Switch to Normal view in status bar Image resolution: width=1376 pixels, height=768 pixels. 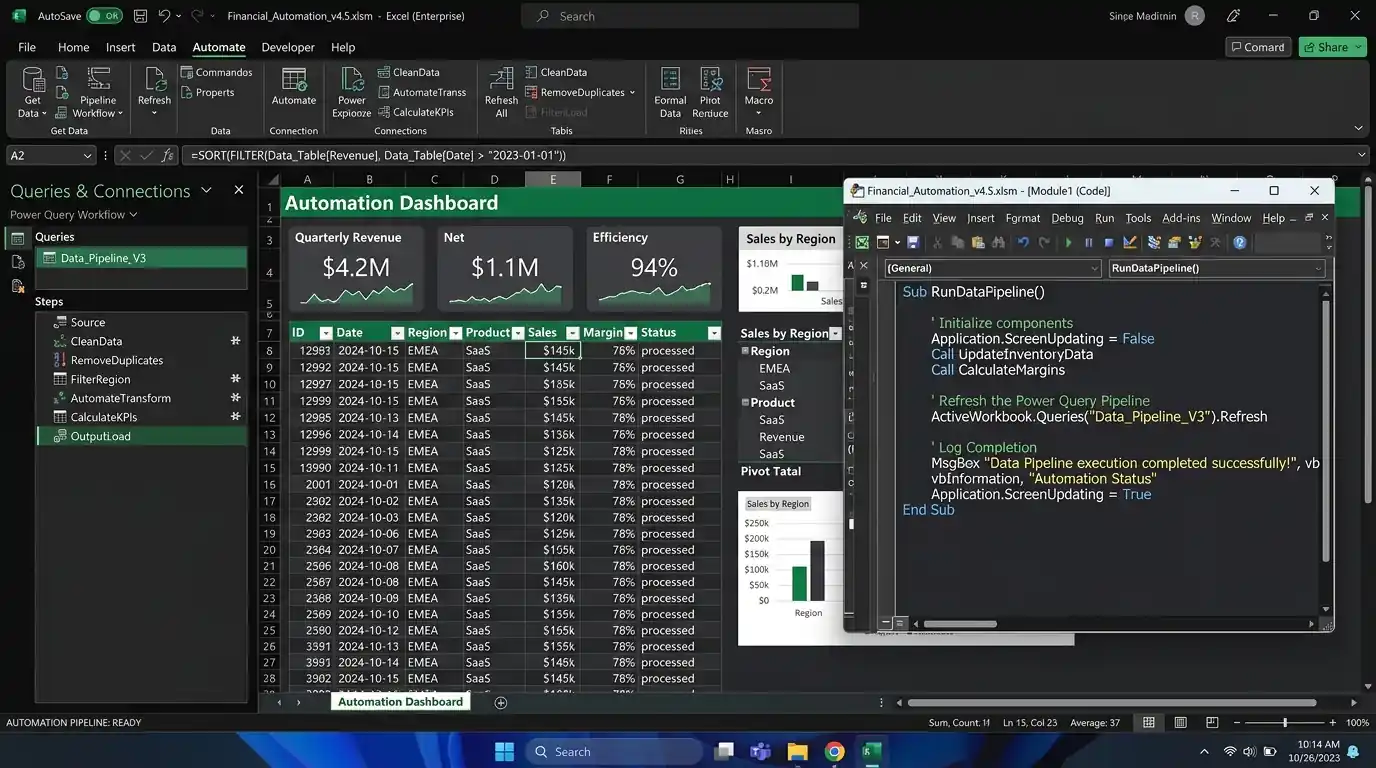tap(1149, 722)
